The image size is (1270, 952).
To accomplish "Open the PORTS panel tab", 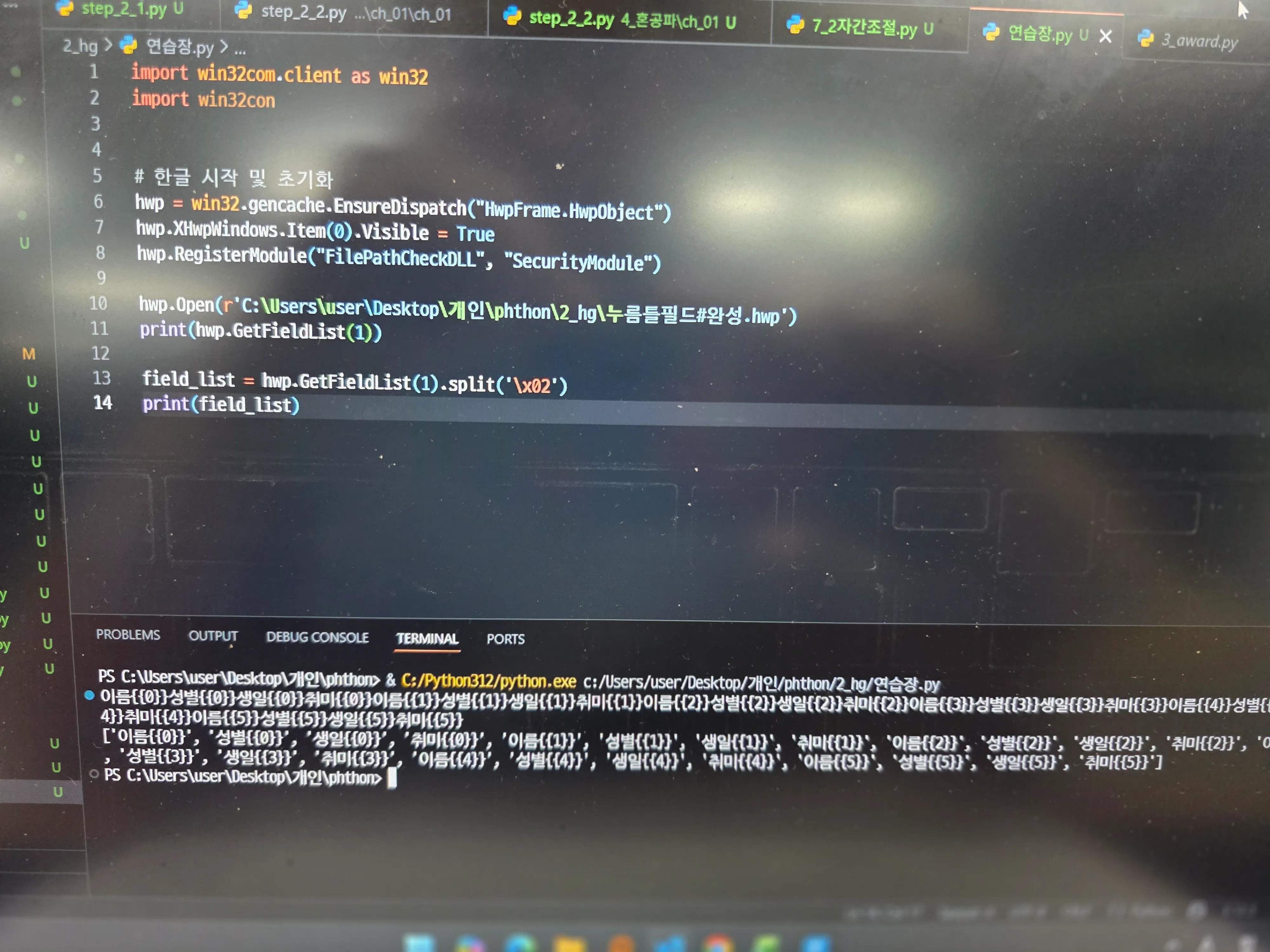I will pos(506,639).
